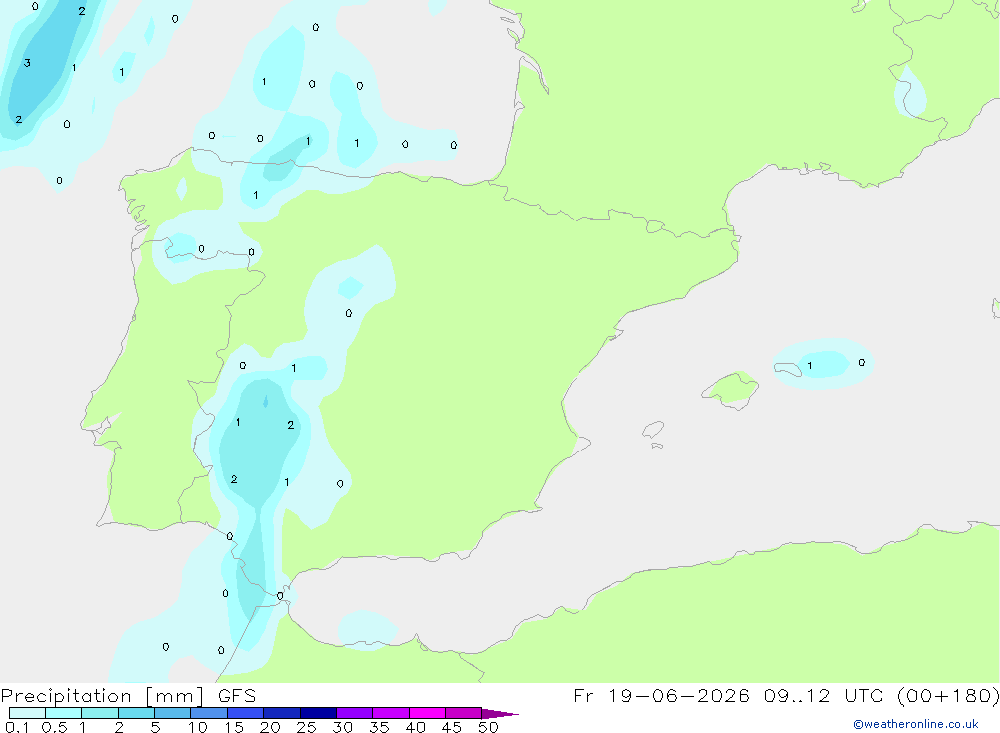Click the '10' legend scale label
1000x733 pixels.
[198, 727]
